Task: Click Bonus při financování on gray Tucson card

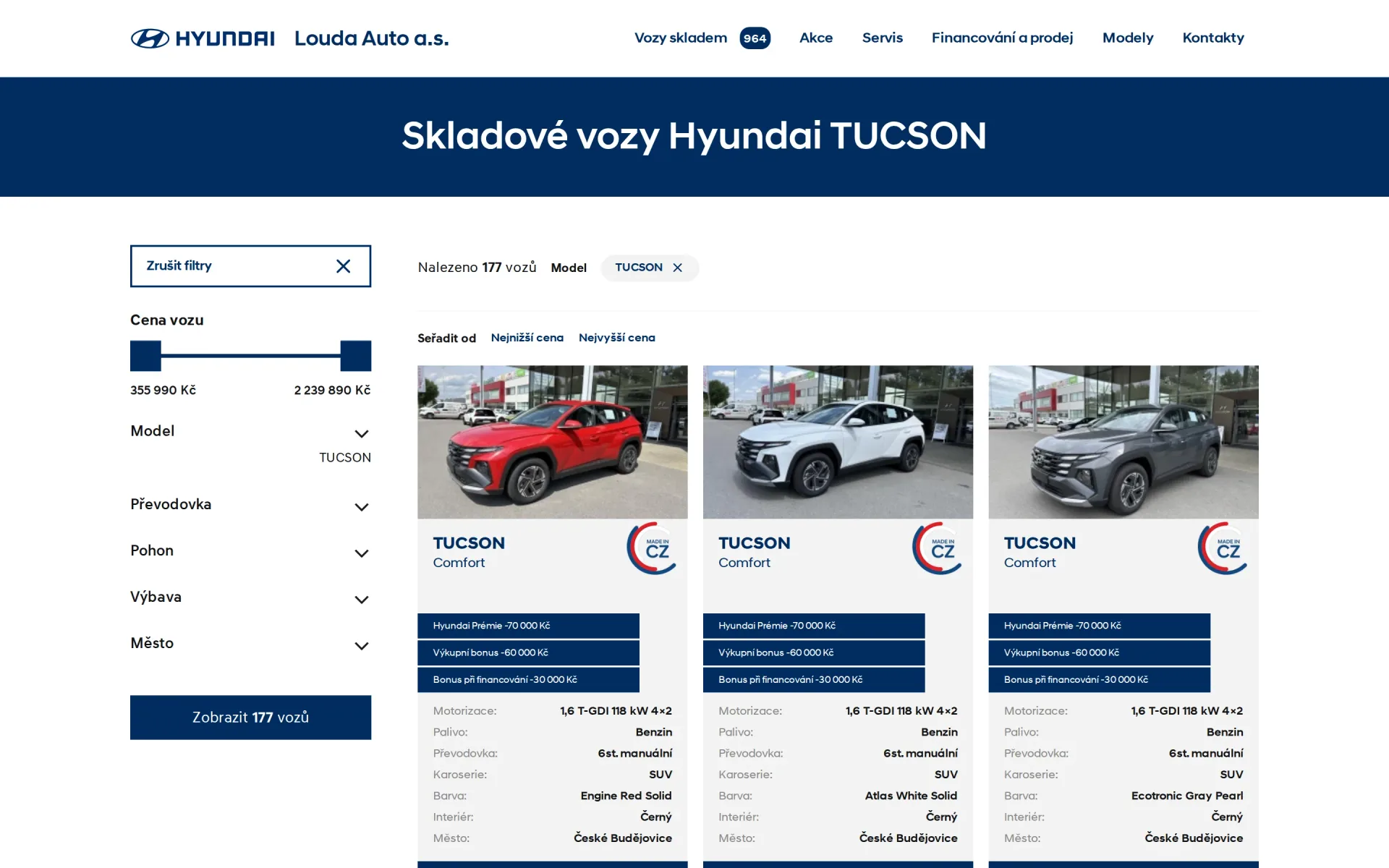Action: (1100, 680)
